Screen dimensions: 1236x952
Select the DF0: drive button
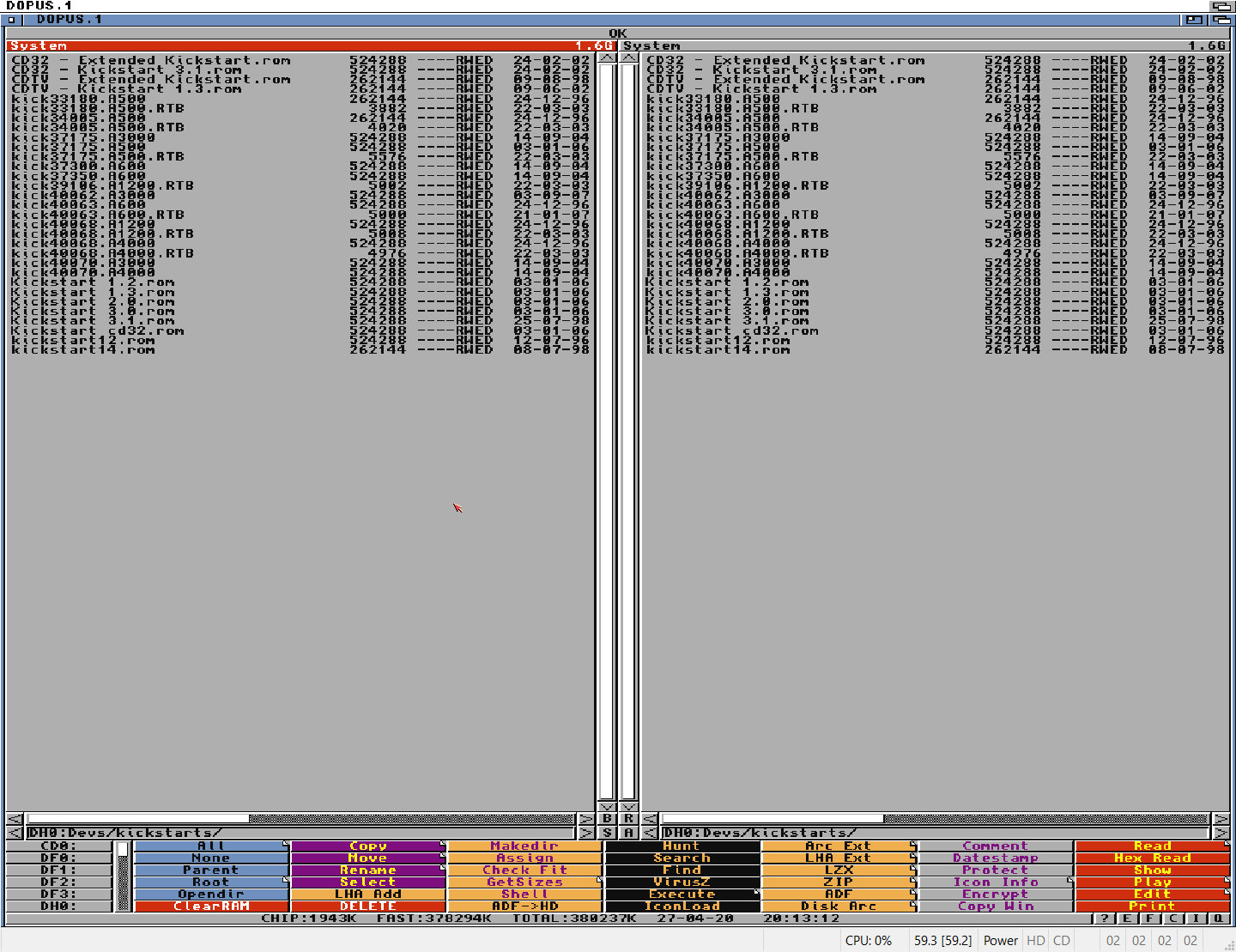(x=59, y=858)
